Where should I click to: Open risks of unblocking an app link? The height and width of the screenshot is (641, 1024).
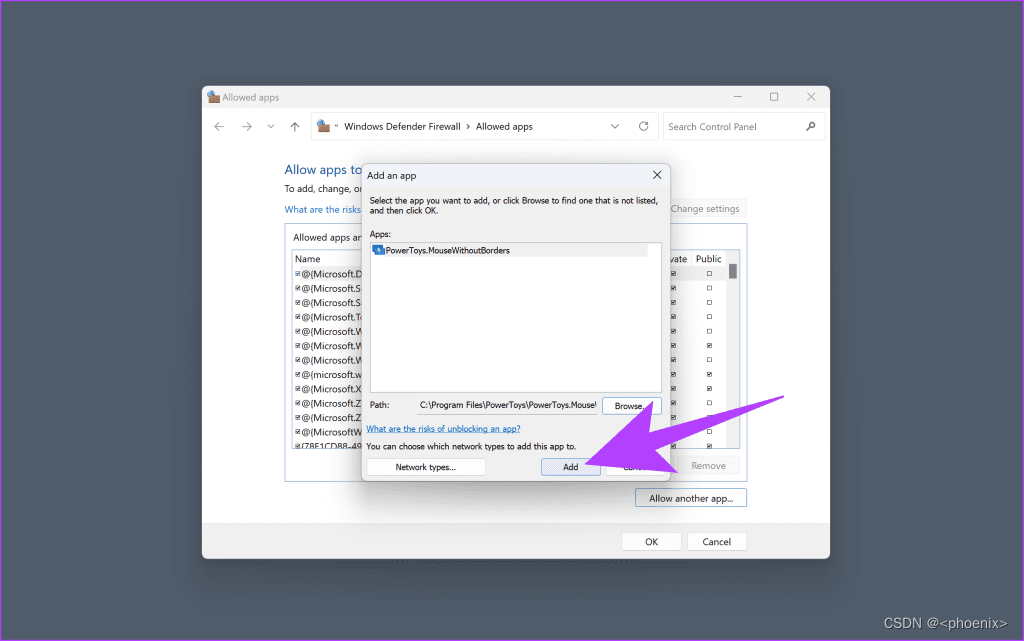point(443,429)
